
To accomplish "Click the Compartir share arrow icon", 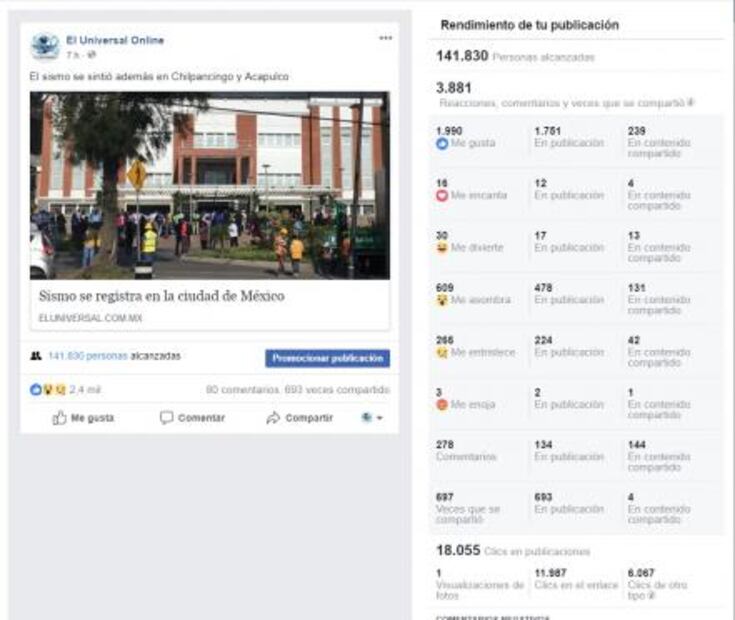I will pyautogui.click(x=273, y=418).
